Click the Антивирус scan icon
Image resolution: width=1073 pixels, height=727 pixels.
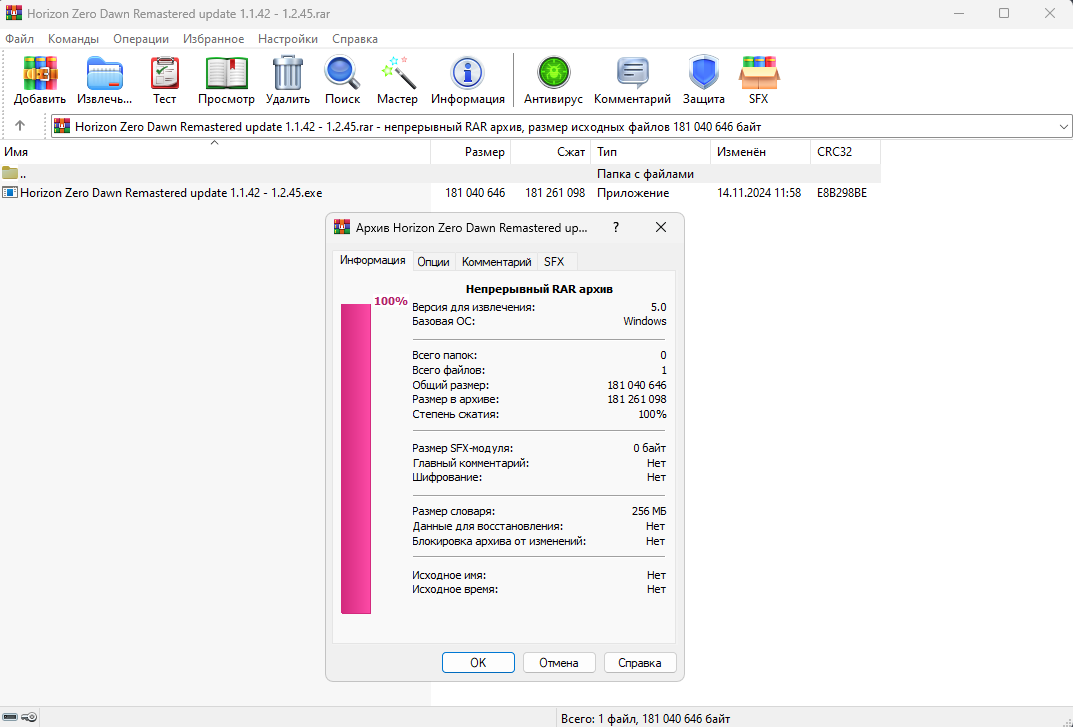[553, 80]
